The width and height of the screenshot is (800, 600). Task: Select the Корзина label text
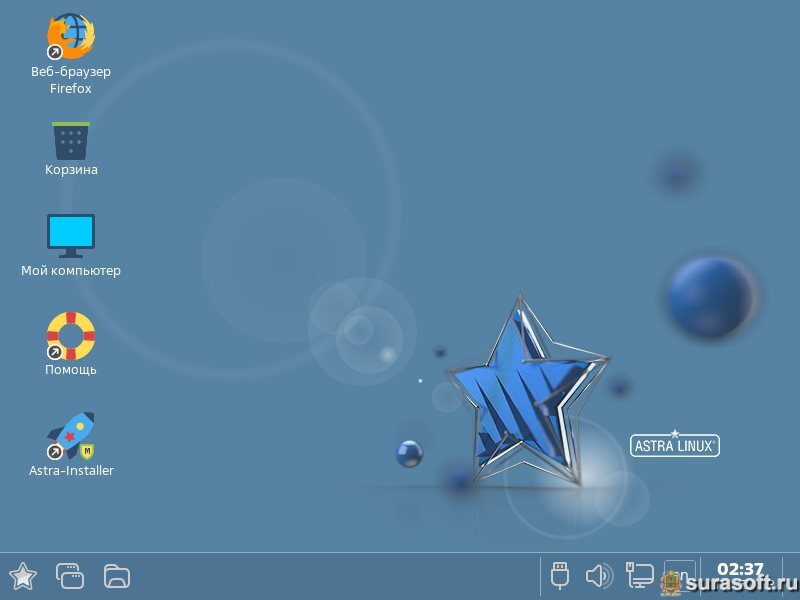71,169
